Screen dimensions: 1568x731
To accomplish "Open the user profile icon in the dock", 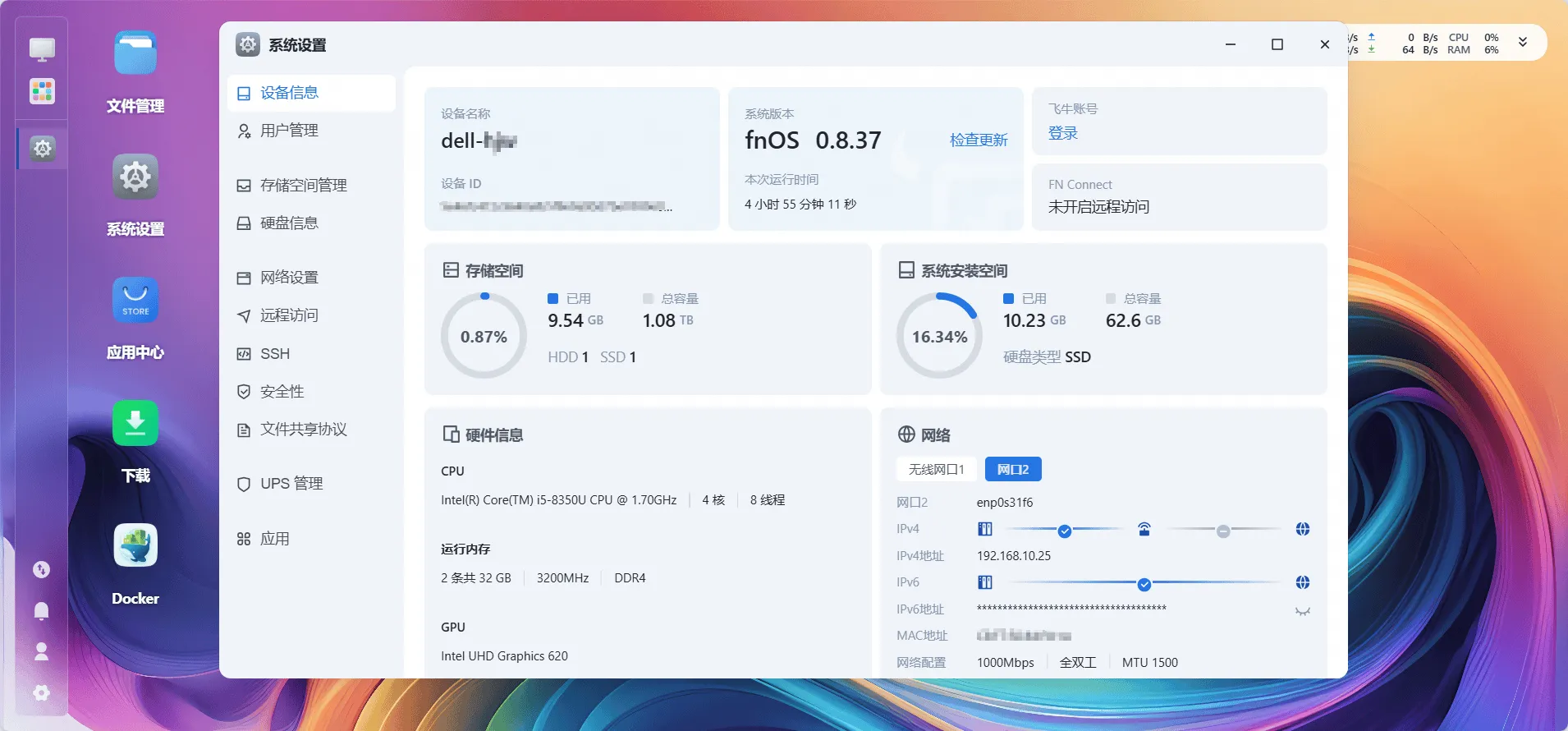I will coord(41,651).
